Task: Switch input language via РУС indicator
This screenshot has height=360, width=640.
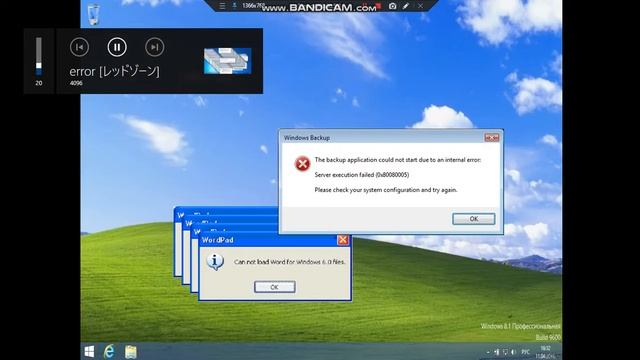Action: [525, 352]
